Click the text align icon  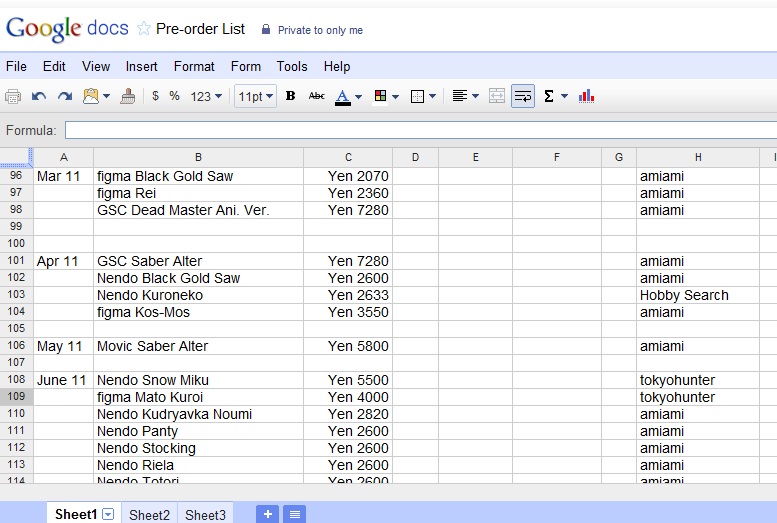[459, 96]
